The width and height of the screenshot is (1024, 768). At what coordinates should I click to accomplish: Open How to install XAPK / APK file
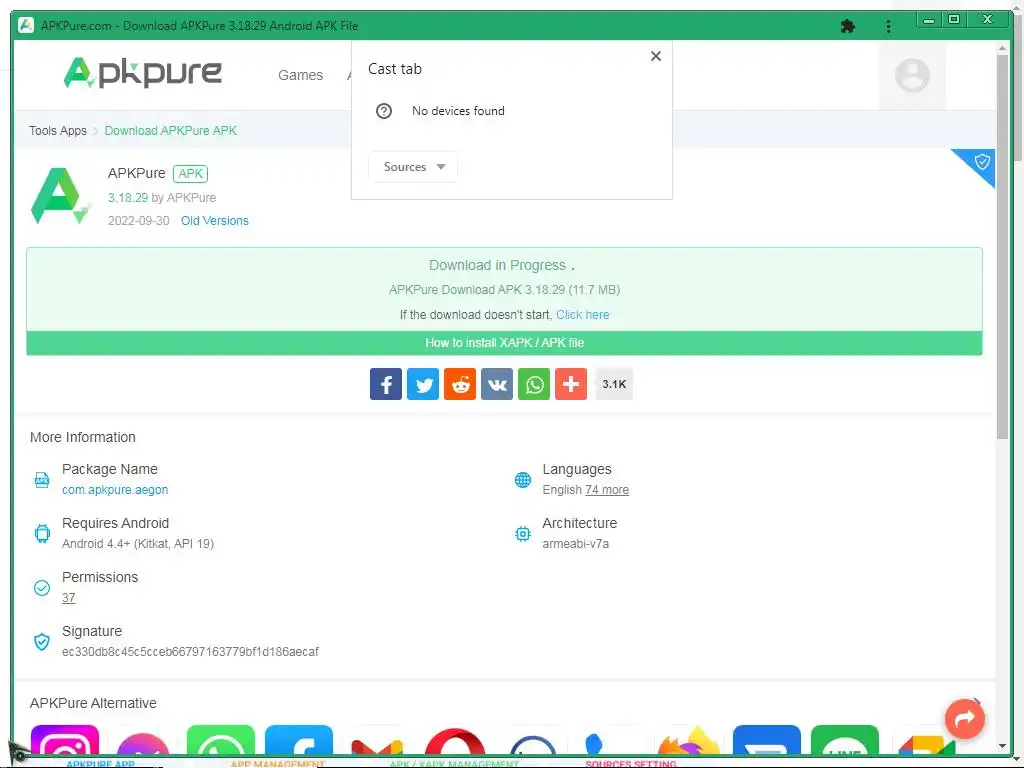tap(504, 343)
